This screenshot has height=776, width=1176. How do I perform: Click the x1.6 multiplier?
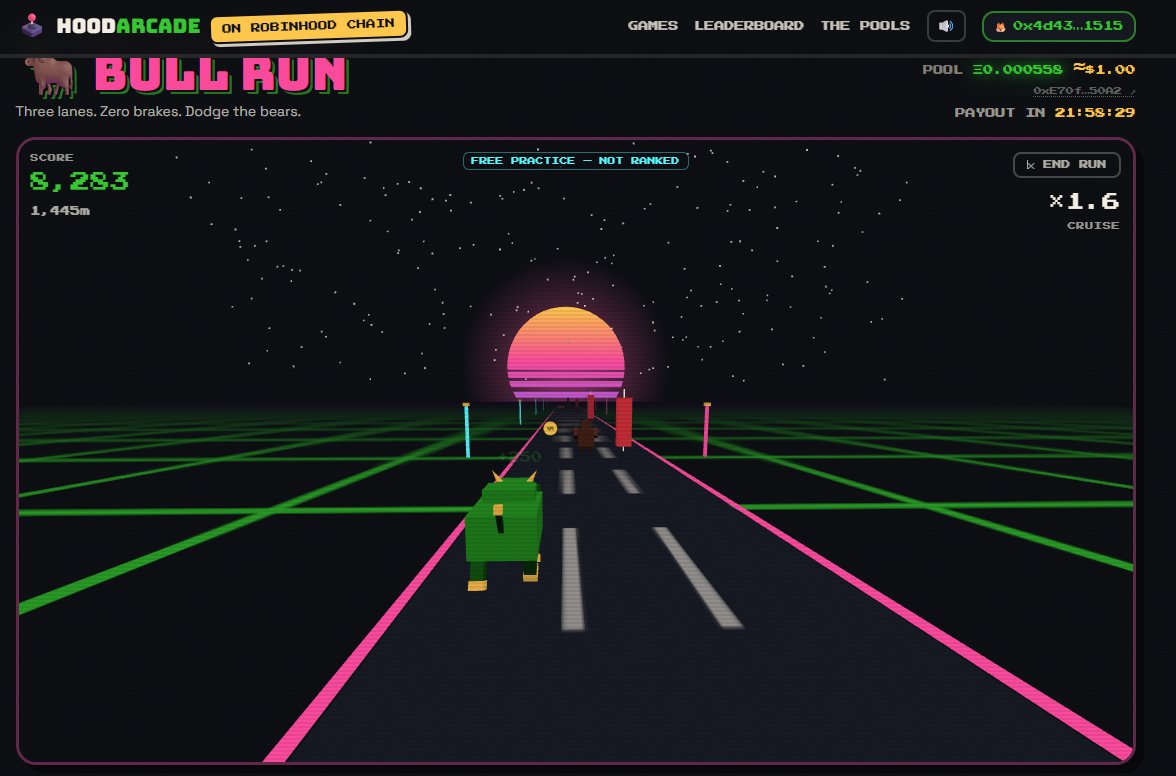point(1084,201)
